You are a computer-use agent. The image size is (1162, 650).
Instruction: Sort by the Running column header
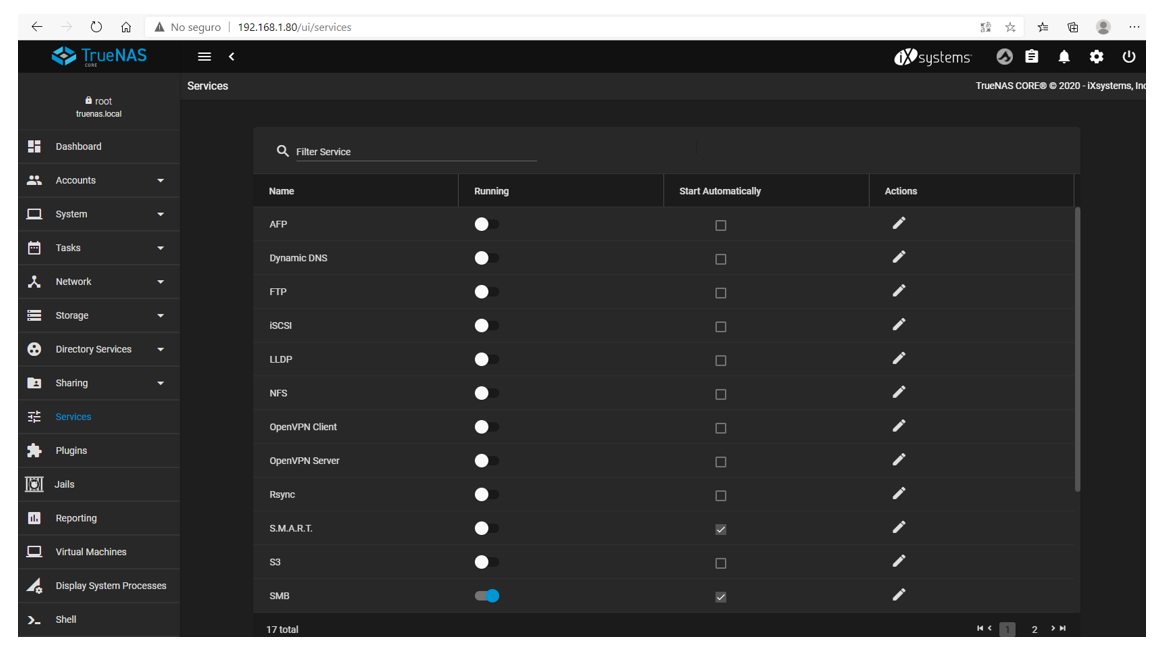pyautogui.click(x=491, y=191)
